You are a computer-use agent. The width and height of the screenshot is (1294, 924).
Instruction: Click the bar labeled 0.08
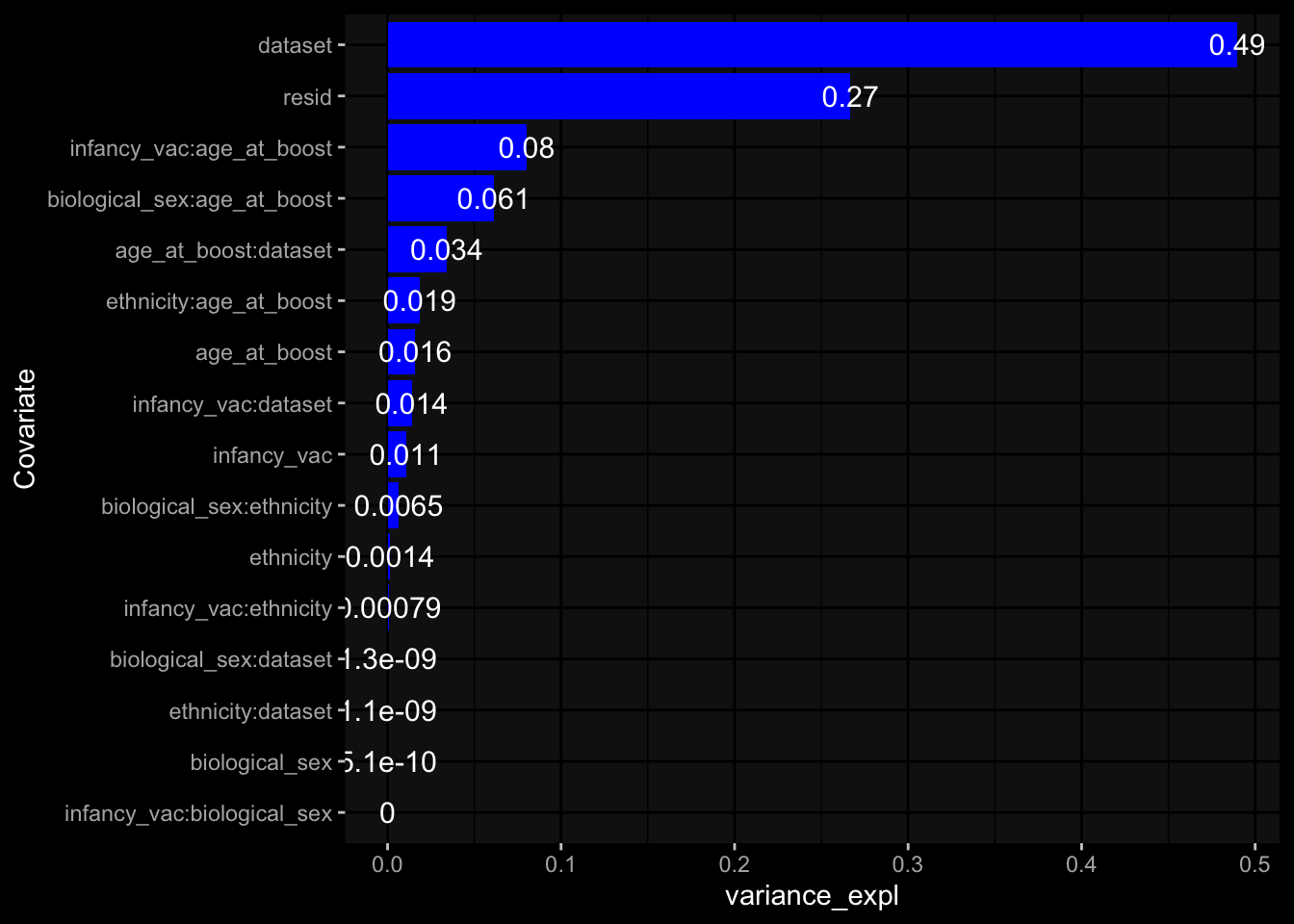(457, 147)
